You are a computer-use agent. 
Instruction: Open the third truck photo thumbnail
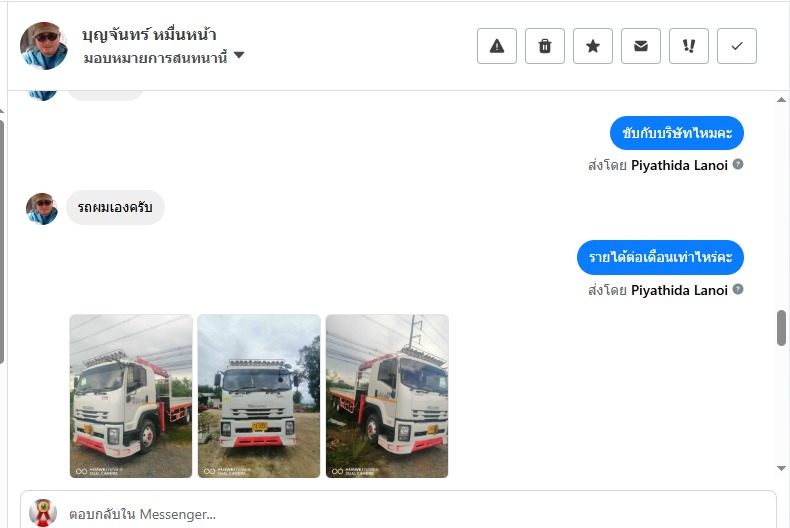click(x=387, y=396)
